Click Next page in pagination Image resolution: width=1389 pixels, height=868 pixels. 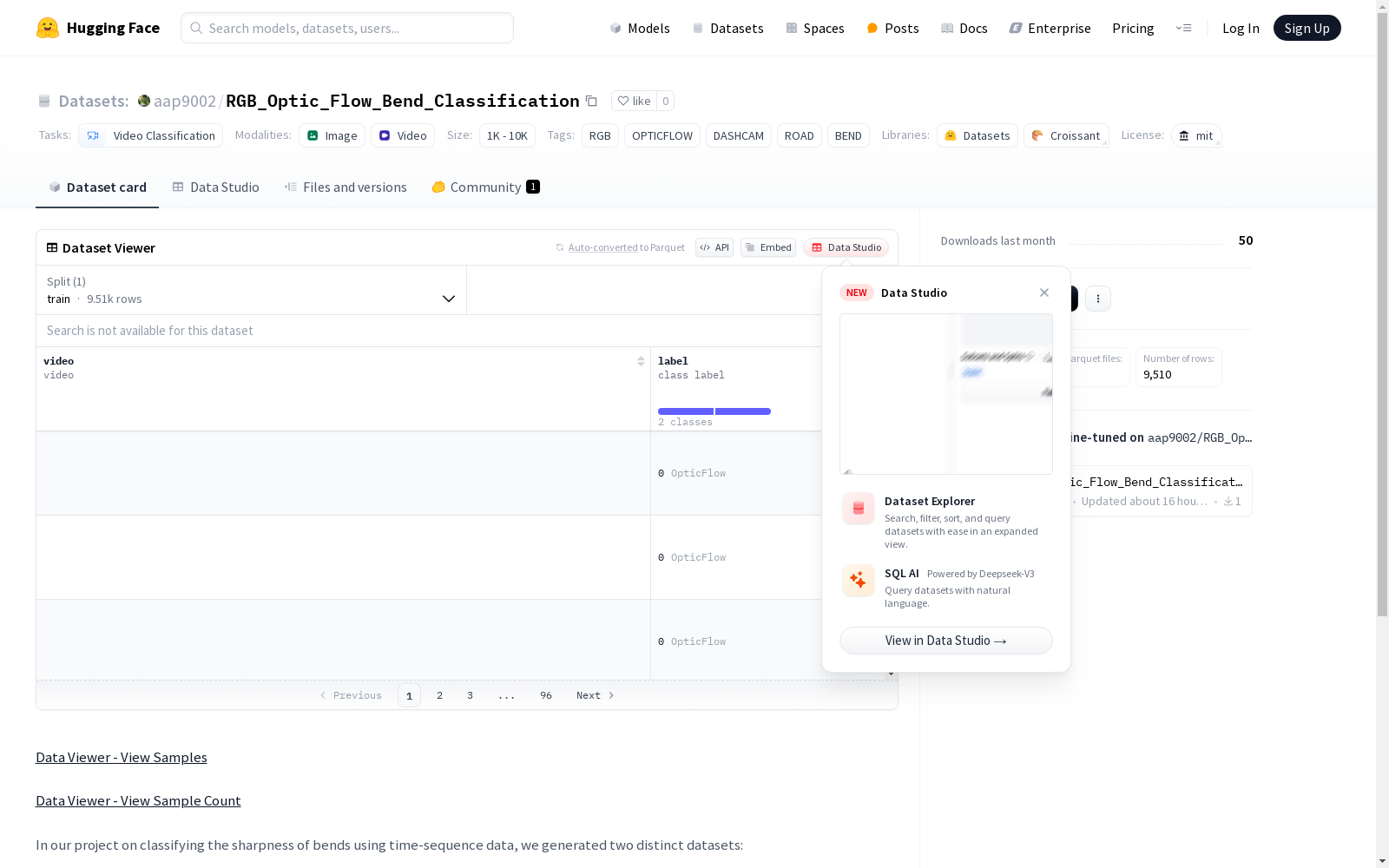click(596, 695)
